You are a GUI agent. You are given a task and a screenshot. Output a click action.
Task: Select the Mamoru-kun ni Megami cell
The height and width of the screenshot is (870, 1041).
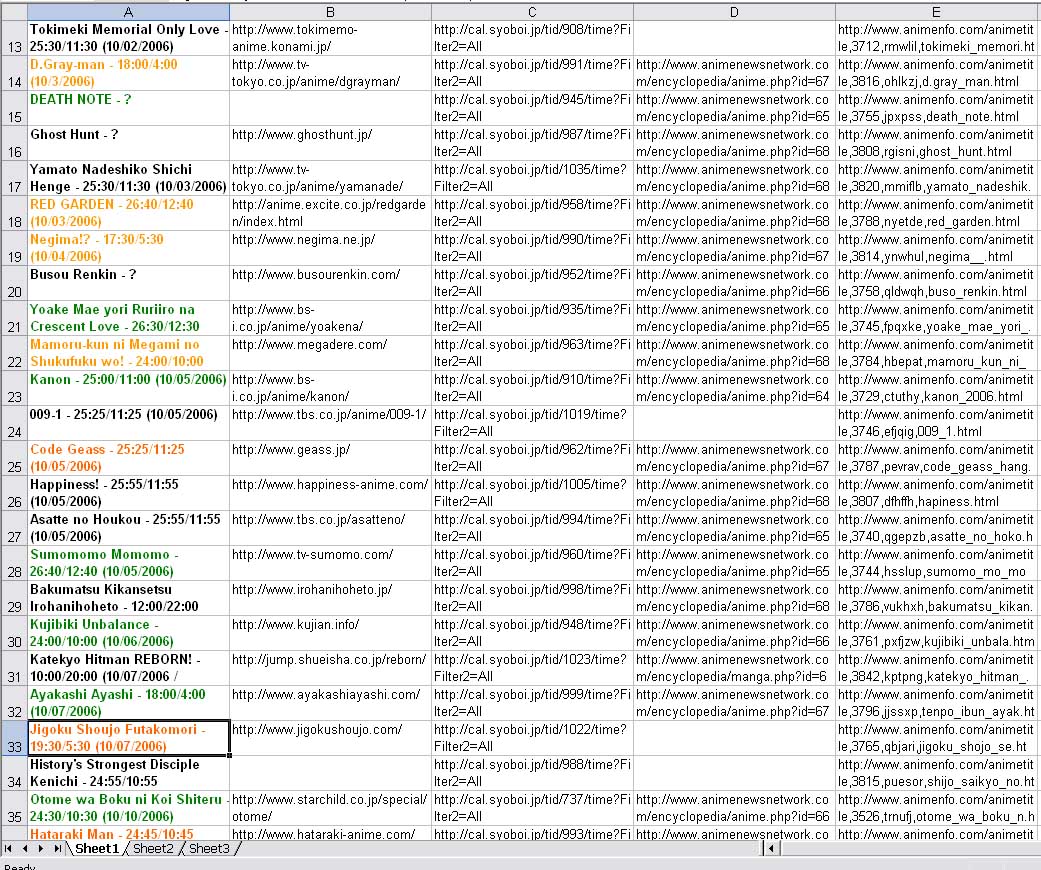[x=128, y=353]
